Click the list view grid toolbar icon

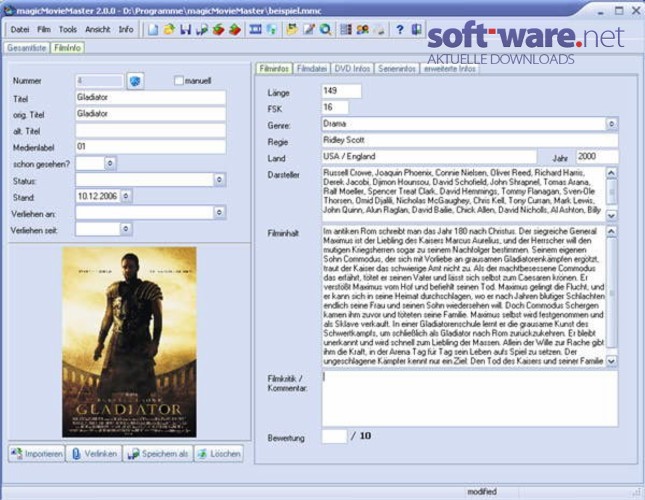point(346,30)
